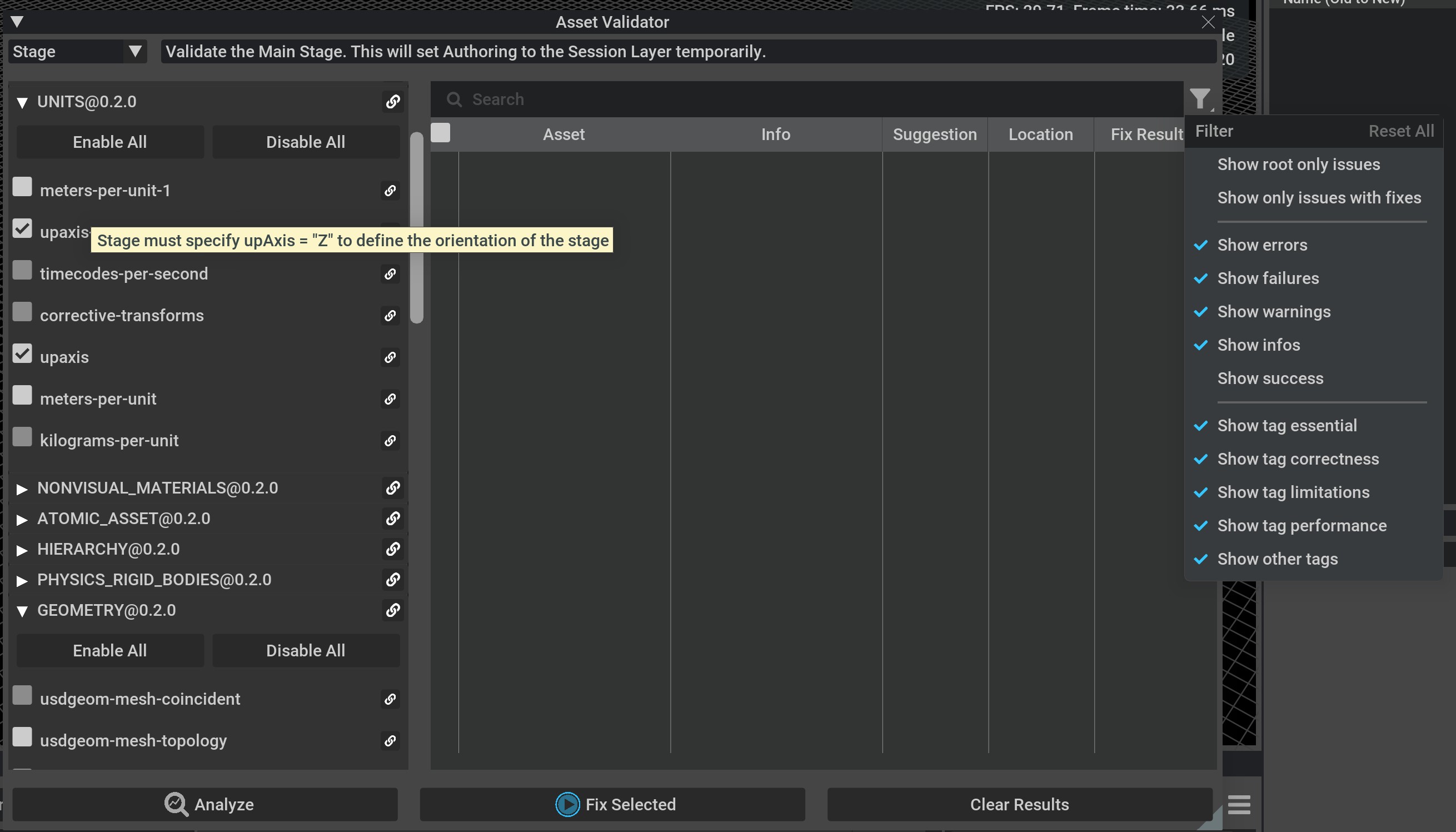This screenshot has width=1456, height=832.
Task: Toggle the select-all checkbox in results header
Action: coord(440,133)
